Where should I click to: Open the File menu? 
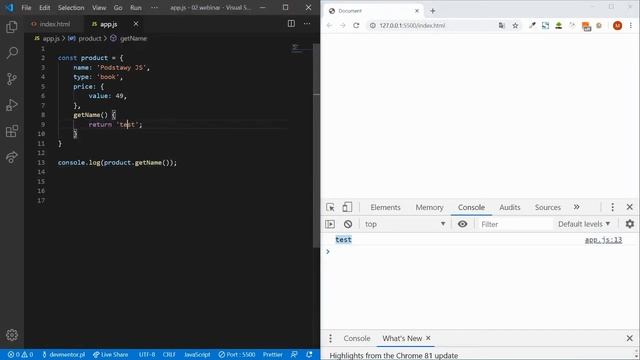[26, 8]
